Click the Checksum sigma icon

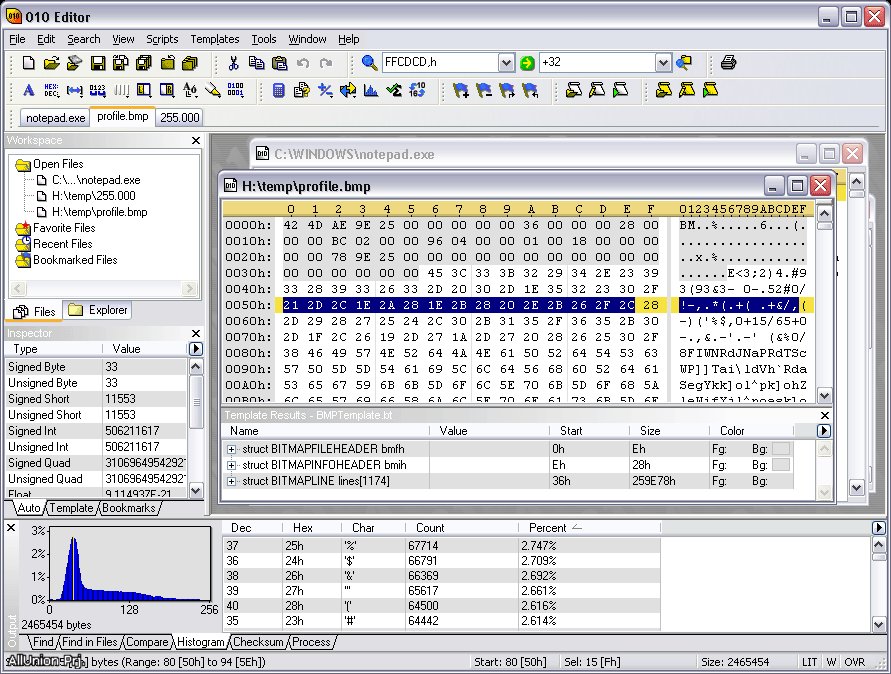point(394,90)
